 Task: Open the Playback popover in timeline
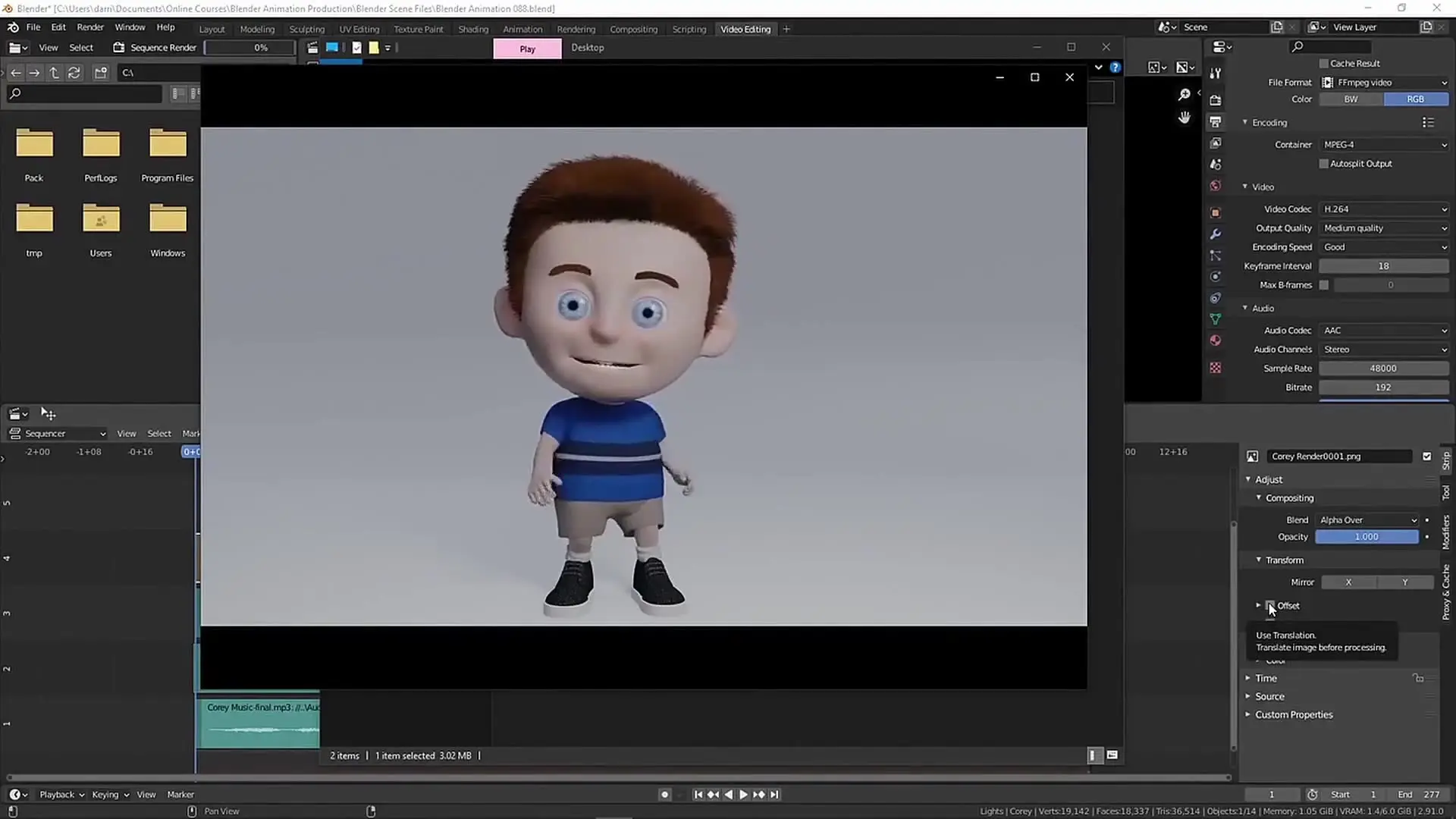61,795
